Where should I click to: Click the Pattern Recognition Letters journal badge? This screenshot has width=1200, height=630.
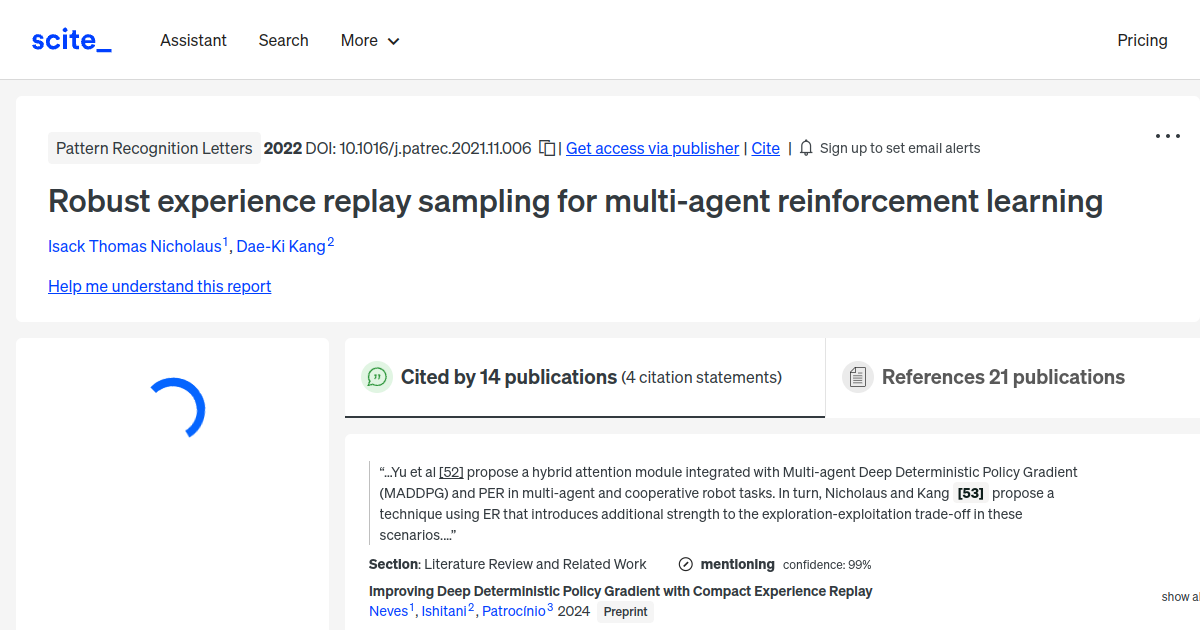tap(154, 147)
